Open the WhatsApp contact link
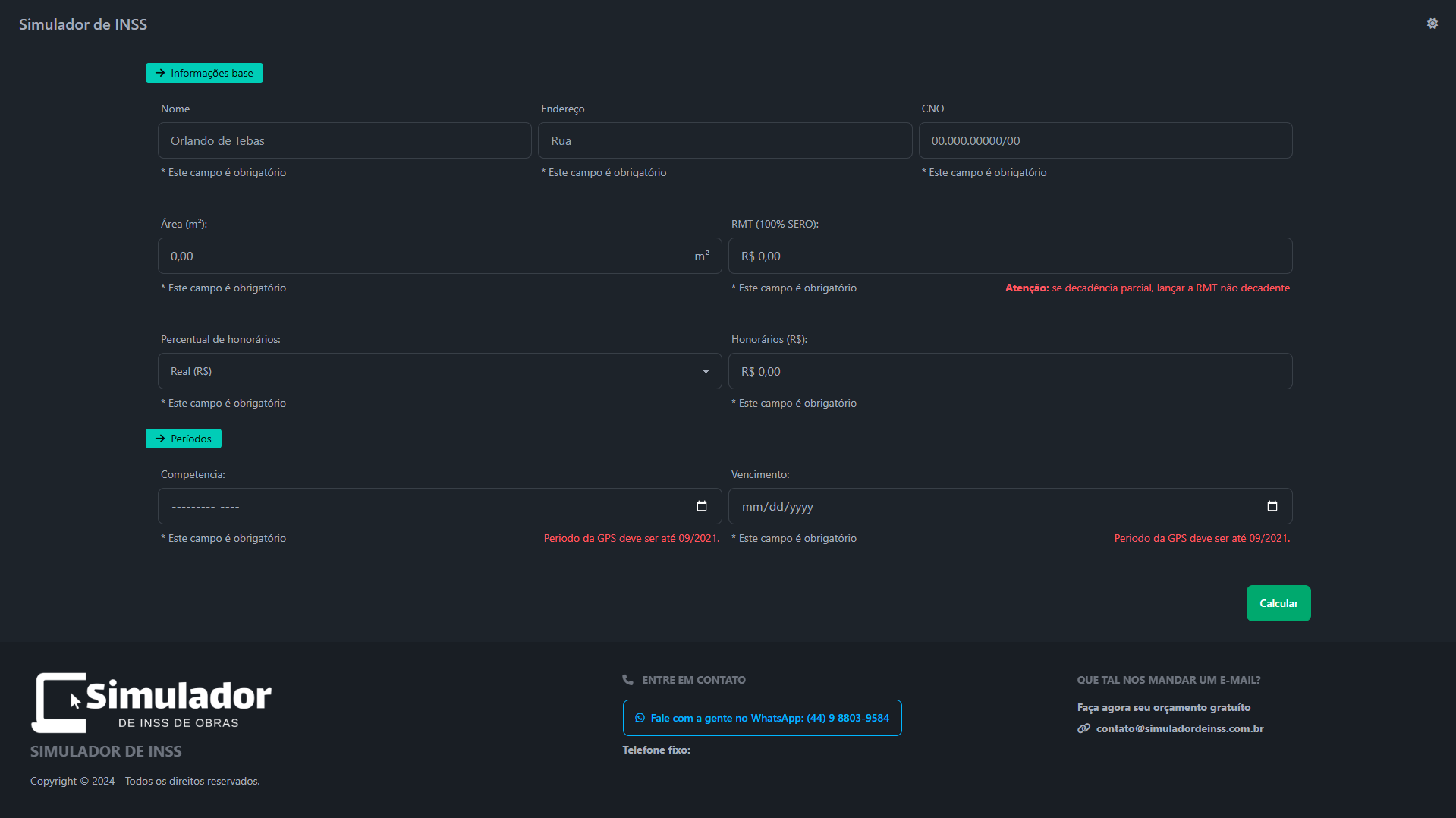1456x818 pixels. tap(763, 718)
